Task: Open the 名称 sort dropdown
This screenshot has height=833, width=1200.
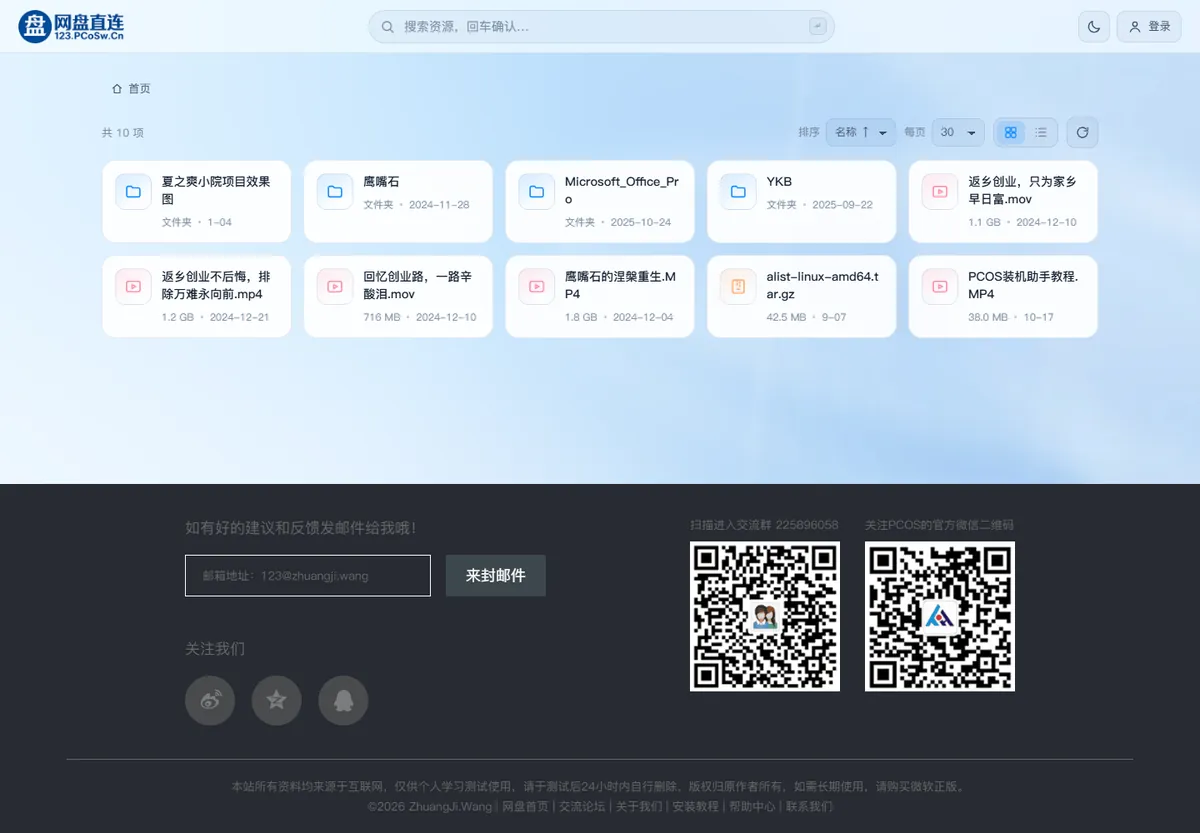Action: 860,132
